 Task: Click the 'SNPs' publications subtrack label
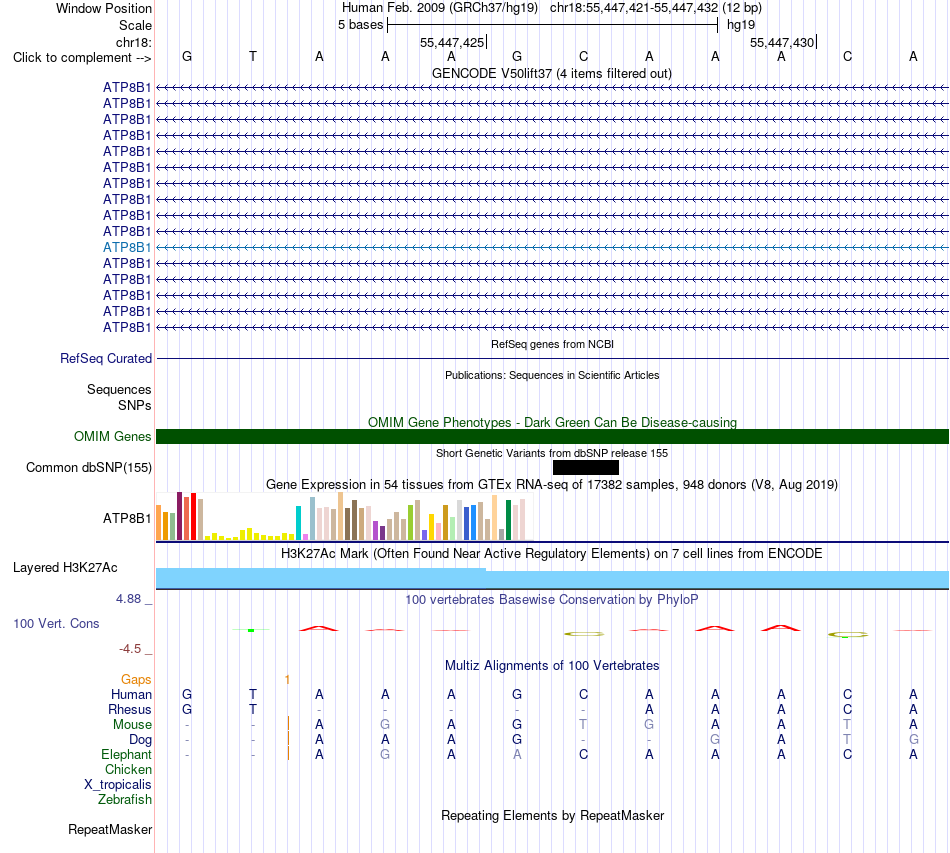point(135,405)
